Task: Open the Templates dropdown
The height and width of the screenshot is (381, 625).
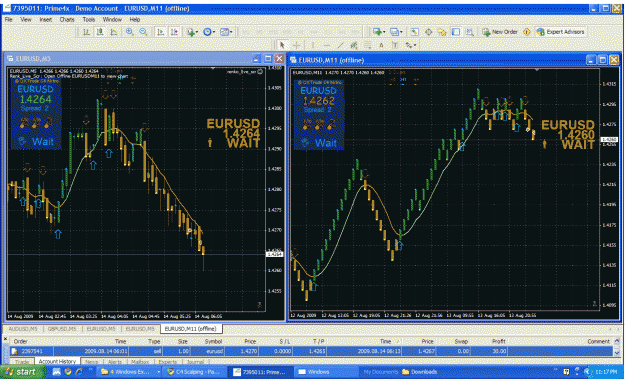Action: point(226,32)
